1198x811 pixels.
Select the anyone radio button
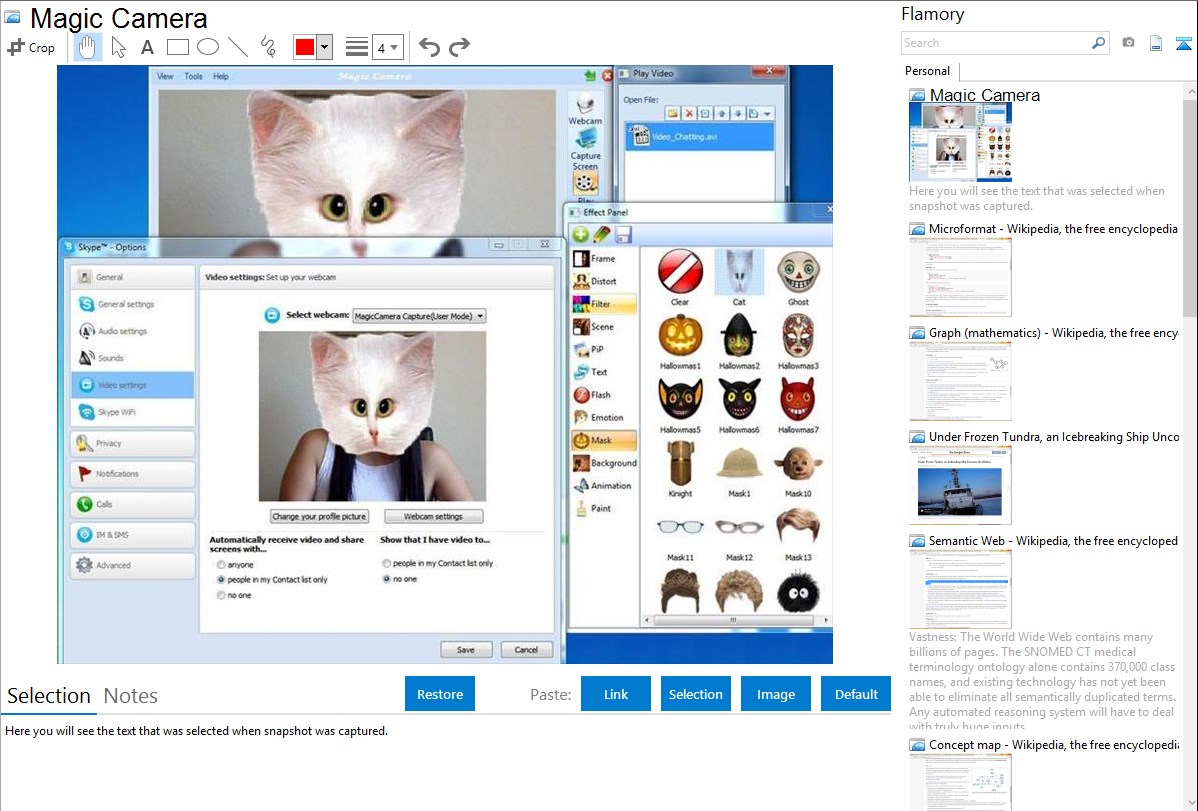221,565
